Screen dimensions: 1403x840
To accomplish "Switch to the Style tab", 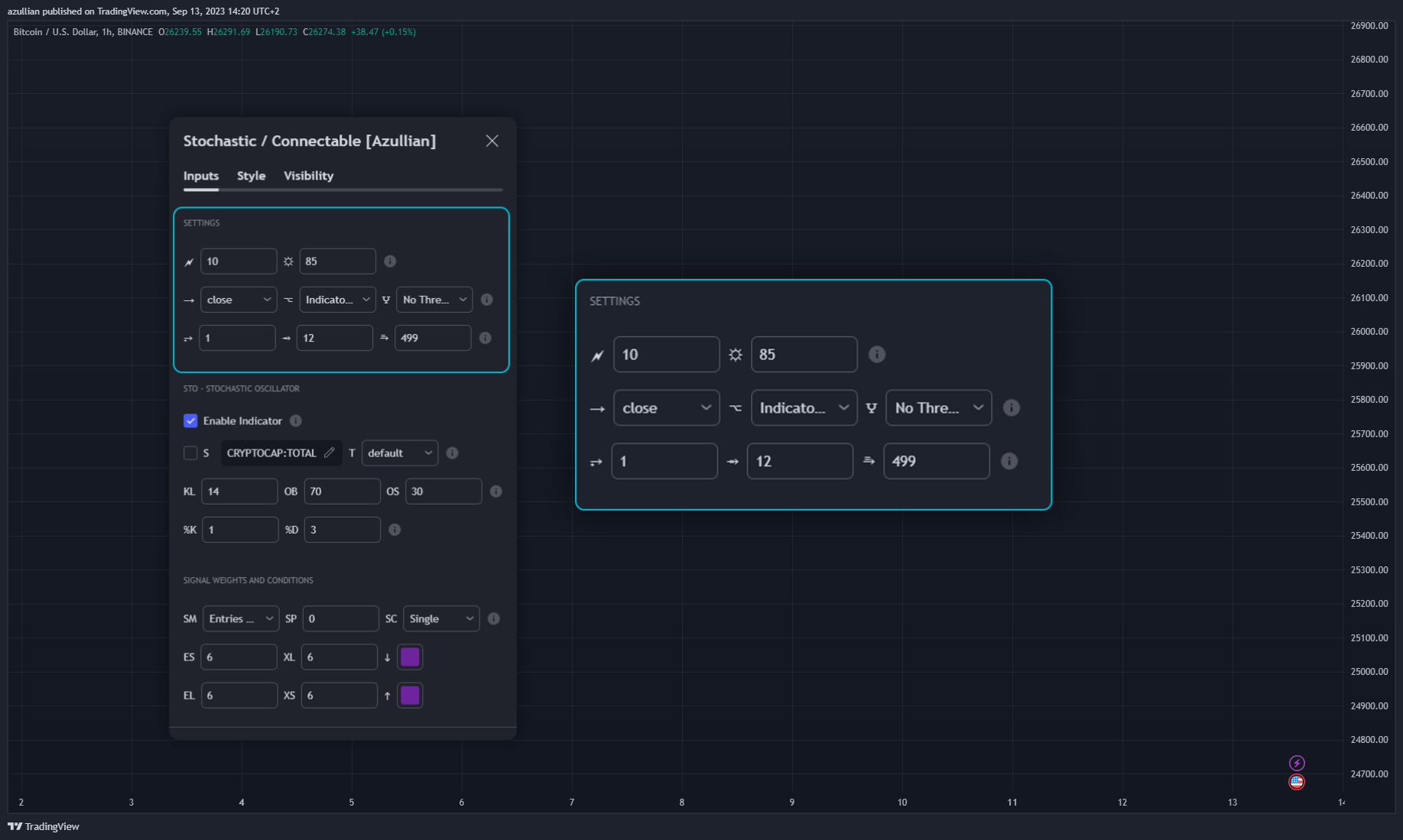I will click(251, 176).
